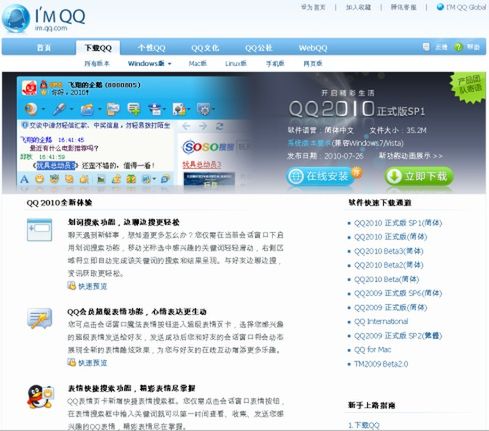The width and height of the screenshot is (489, 431).
Task: Click the preview icon under the 划词搜索 section
Action: pos(71,285)
